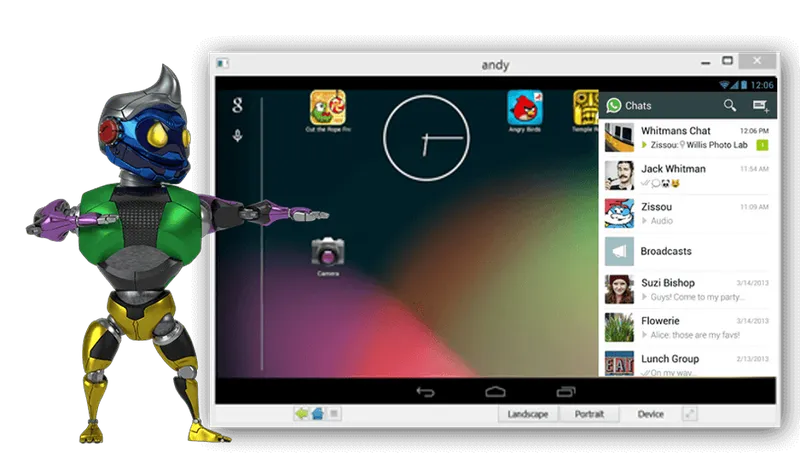The image size is (800, 469).
Task: Maximize the andy window
Action: coord(728,61)
